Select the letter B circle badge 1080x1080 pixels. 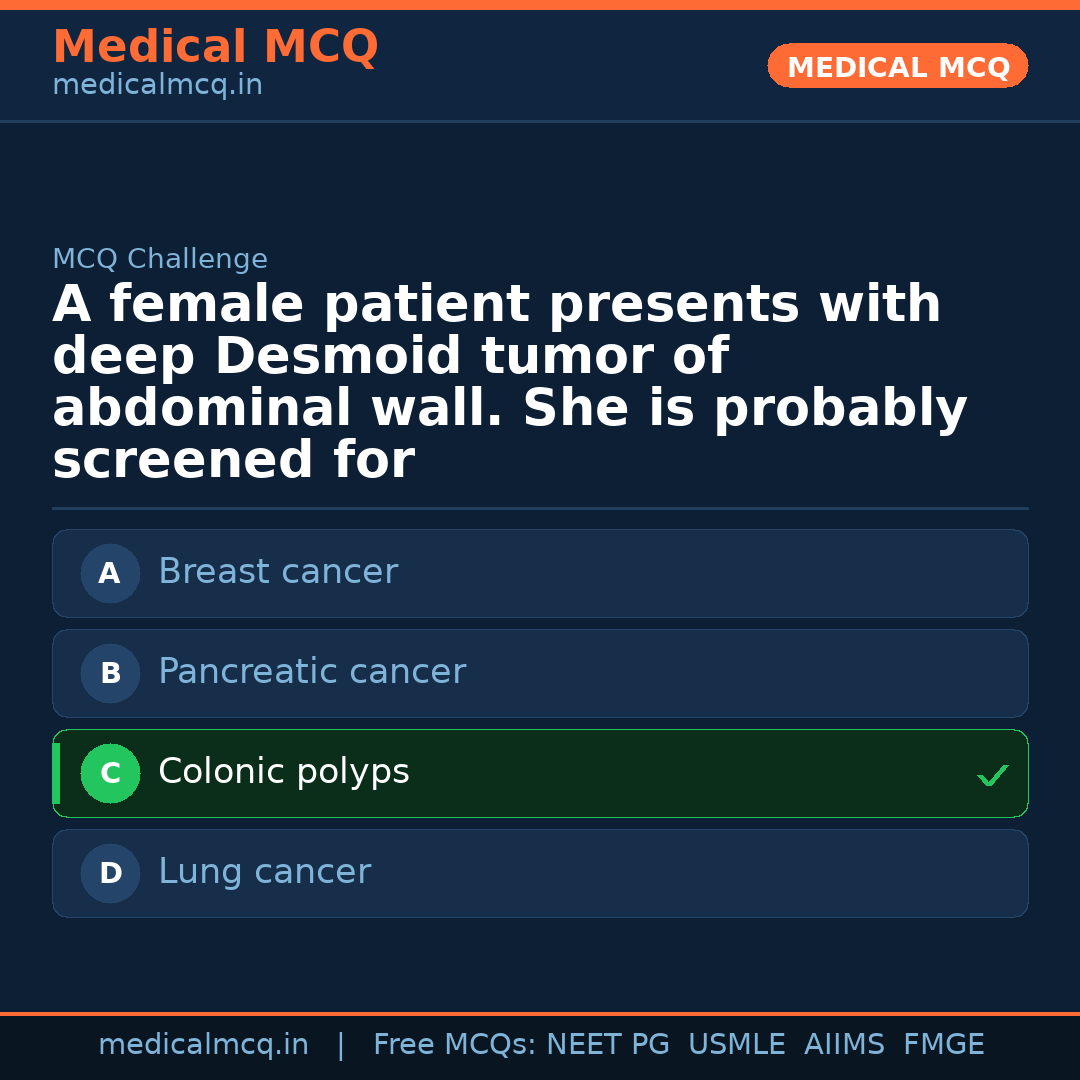point(110,673)
